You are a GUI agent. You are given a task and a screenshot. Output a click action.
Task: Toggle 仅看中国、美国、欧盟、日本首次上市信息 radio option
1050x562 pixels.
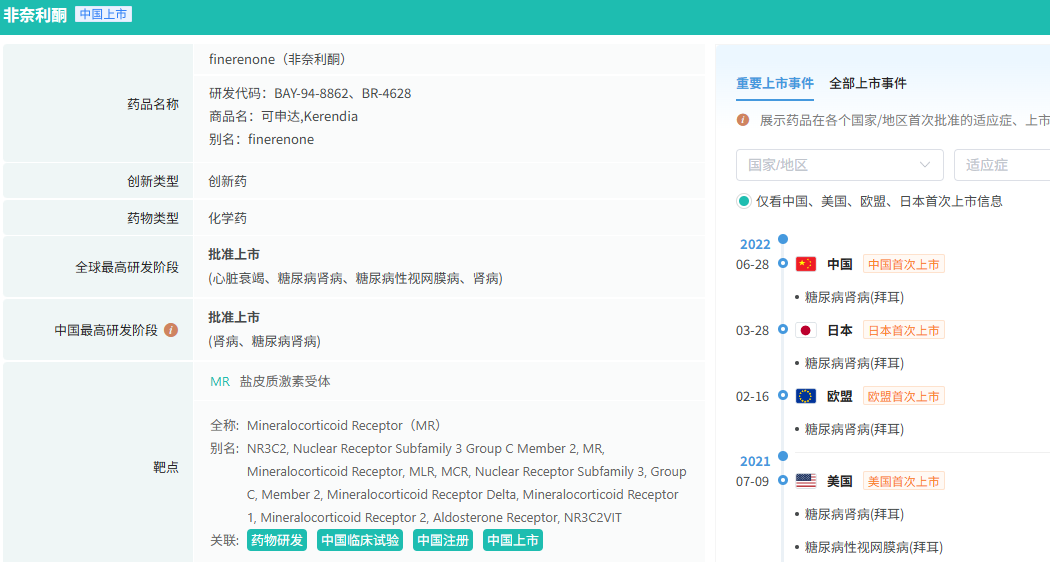pos(744,201)
